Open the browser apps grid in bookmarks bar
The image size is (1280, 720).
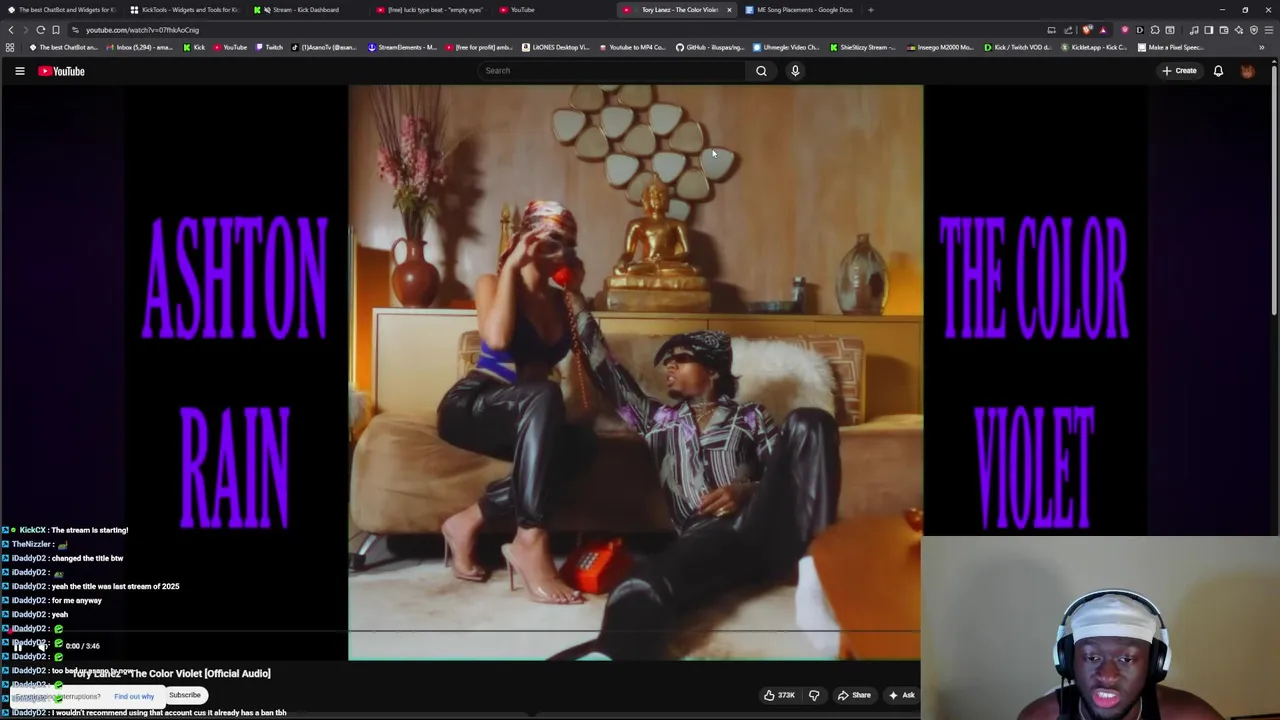point(10,47)
